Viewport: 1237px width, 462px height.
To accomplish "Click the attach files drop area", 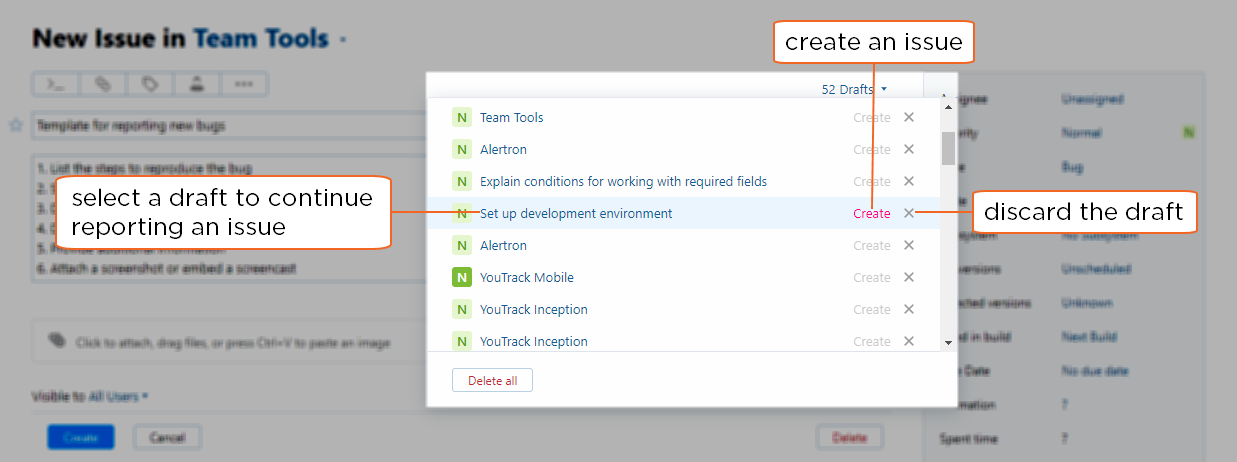I will (230, 342).
